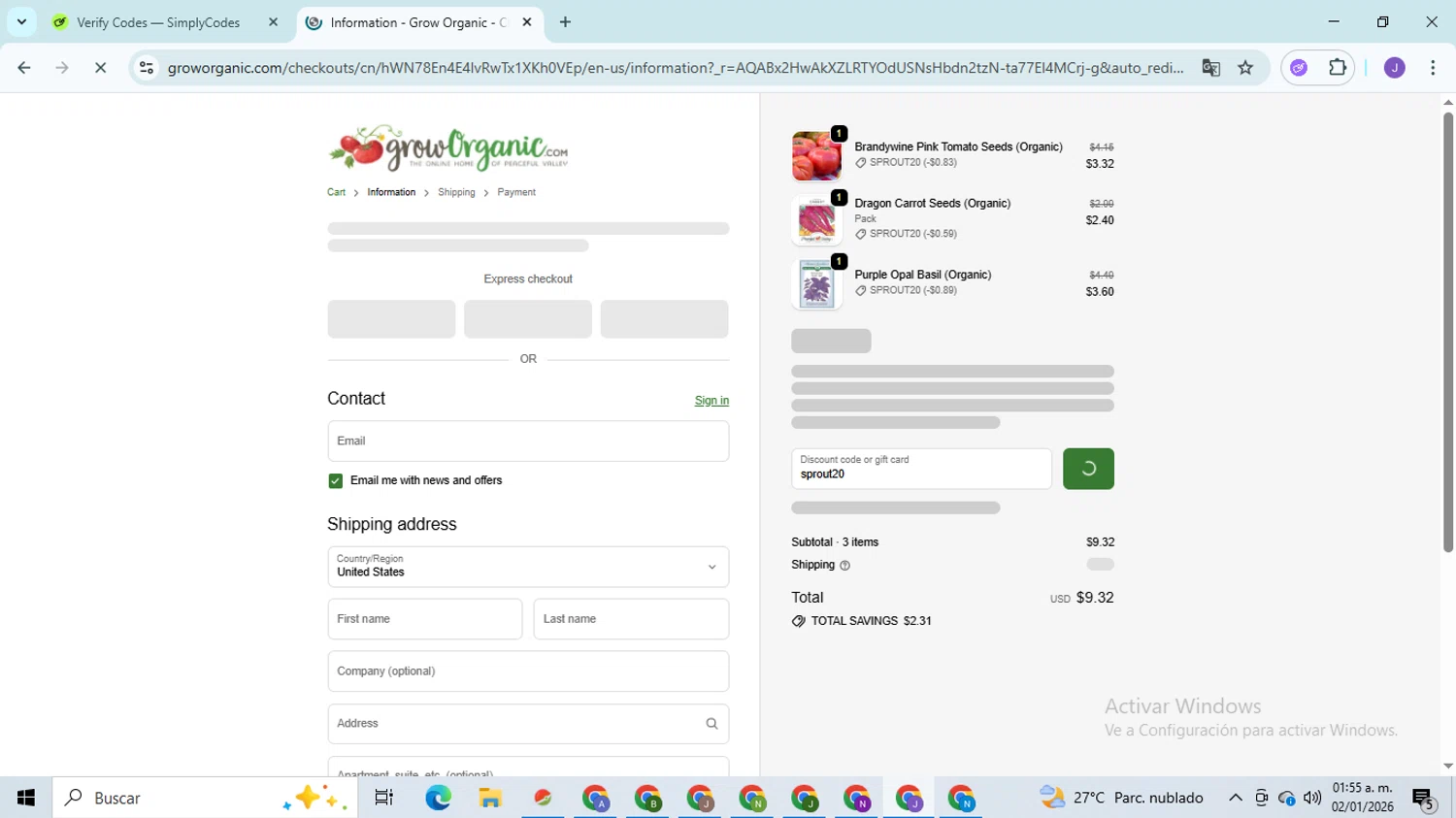The image size is (1456, 818).
Task: Open site information icon in address bar
Action: pos(147,68)
